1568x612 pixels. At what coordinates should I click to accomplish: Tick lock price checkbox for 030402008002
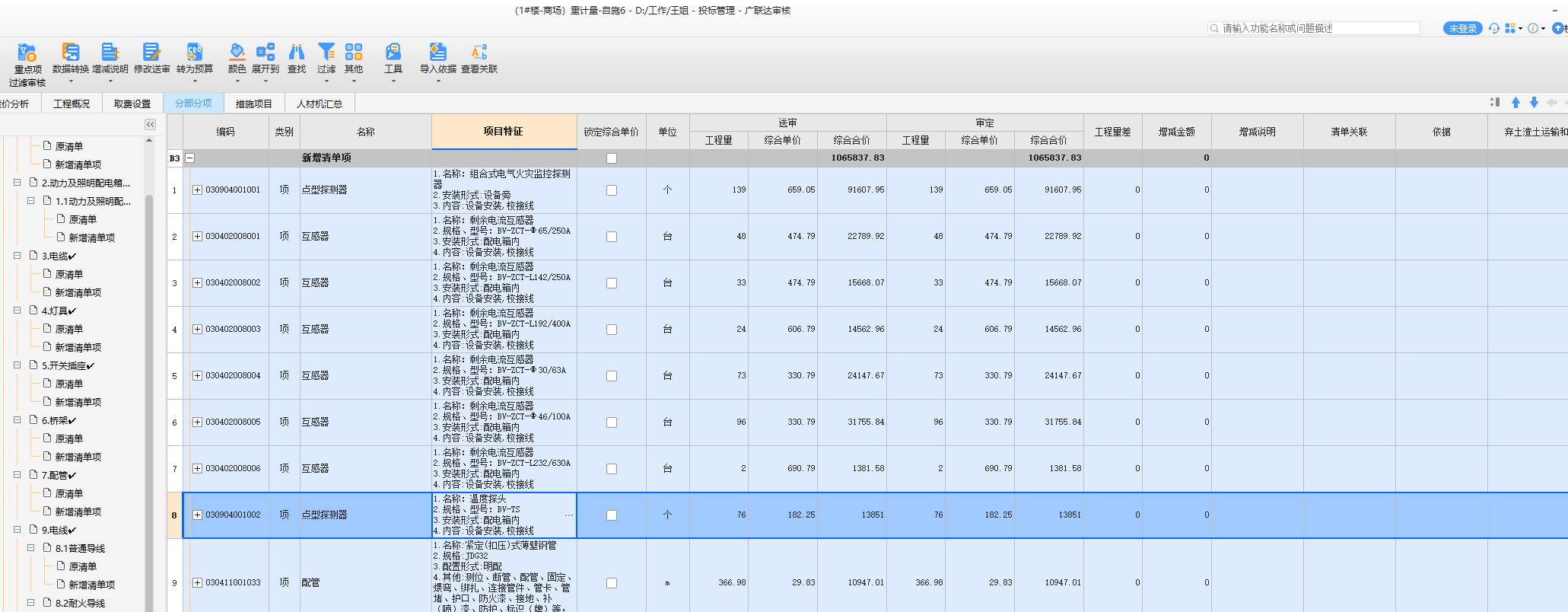612,283
